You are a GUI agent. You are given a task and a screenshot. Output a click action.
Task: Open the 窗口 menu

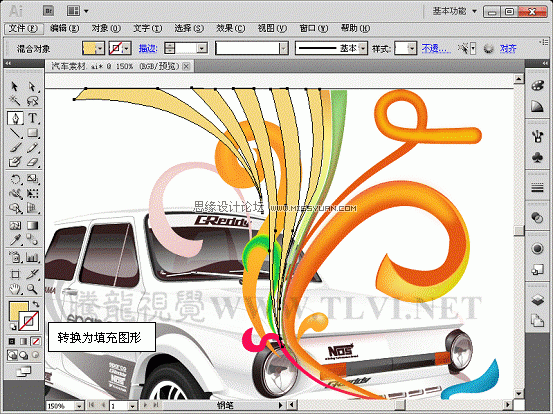(x=314, y=29)
